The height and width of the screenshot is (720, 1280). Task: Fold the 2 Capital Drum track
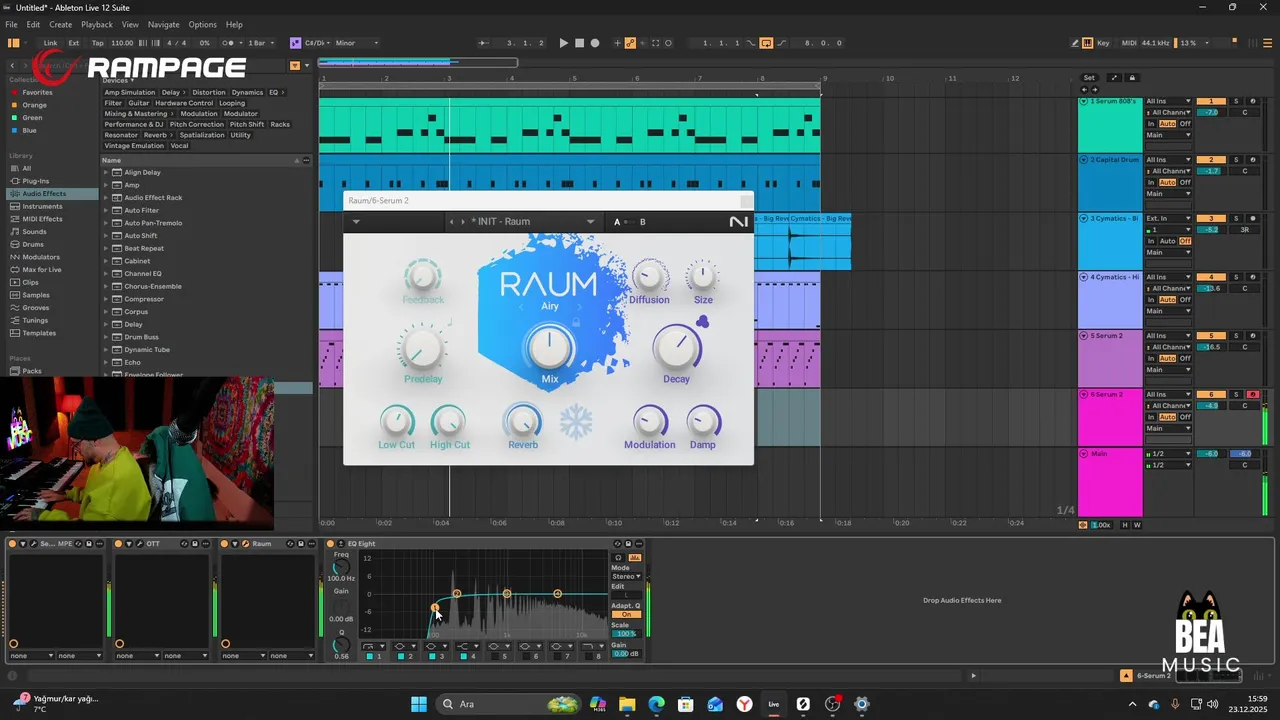(1083, 159)
